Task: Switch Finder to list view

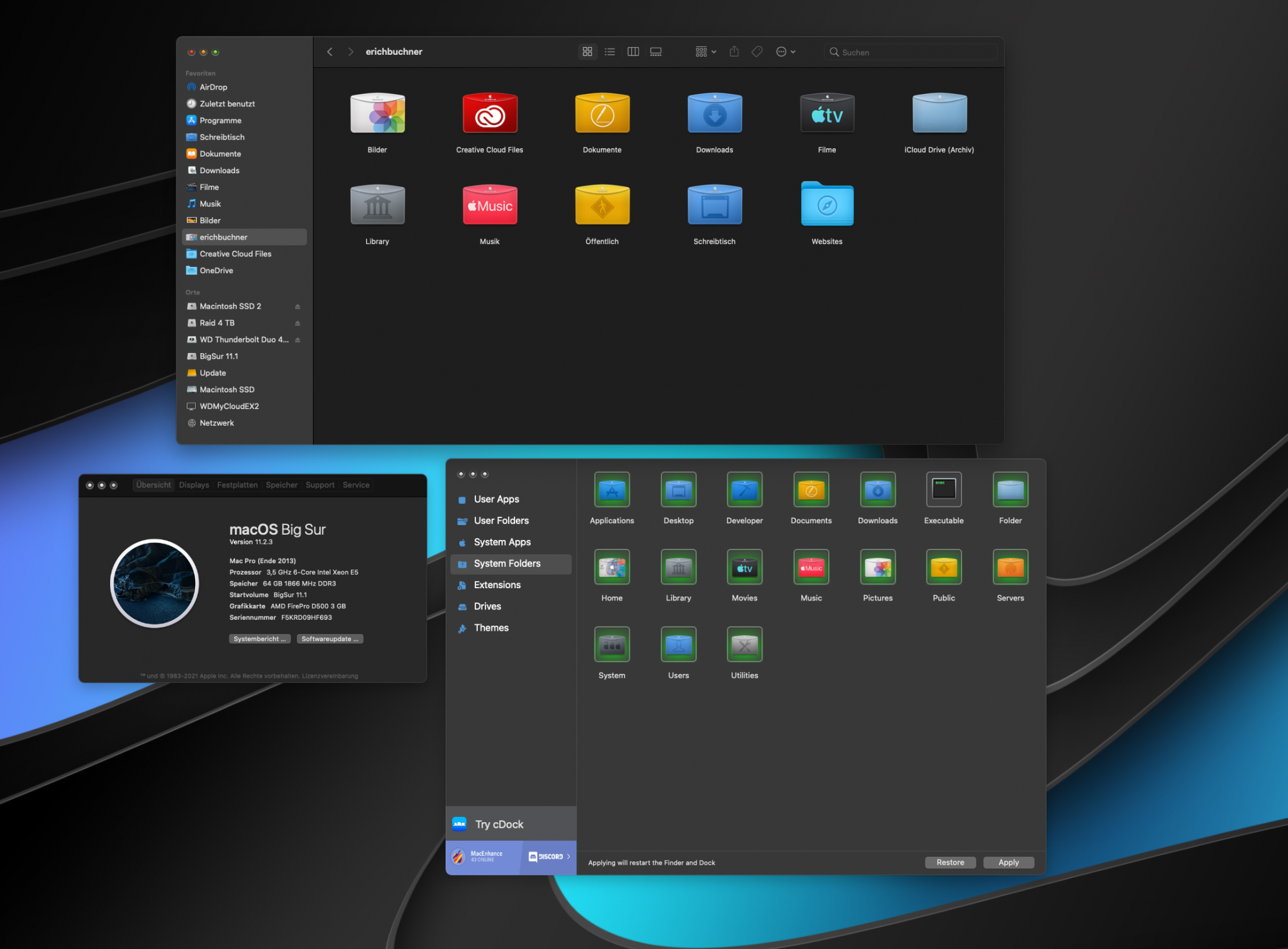Action: [x=610, y=52]
